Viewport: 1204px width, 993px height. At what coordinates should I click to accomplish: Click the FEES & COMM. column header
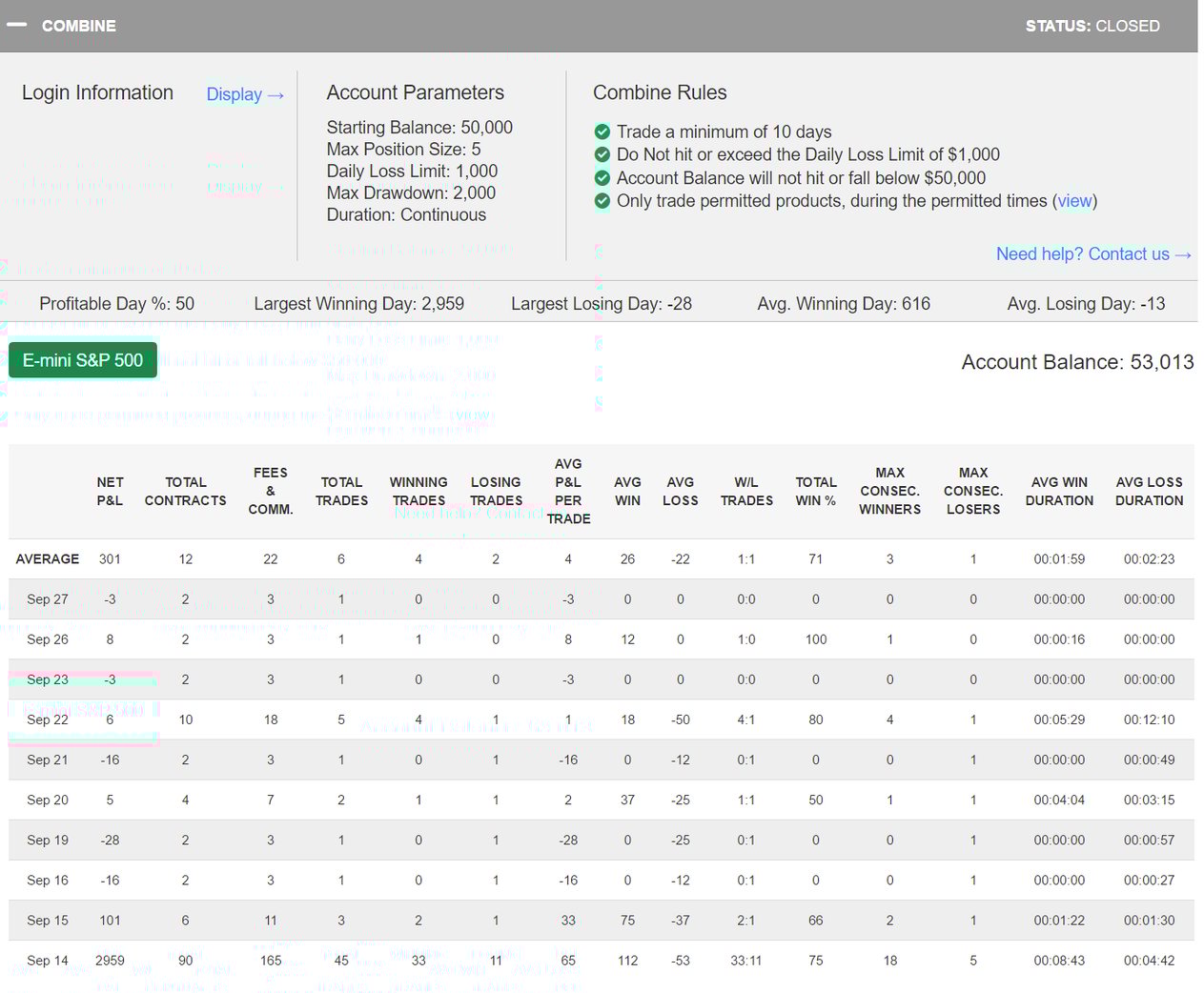[270, 491]
